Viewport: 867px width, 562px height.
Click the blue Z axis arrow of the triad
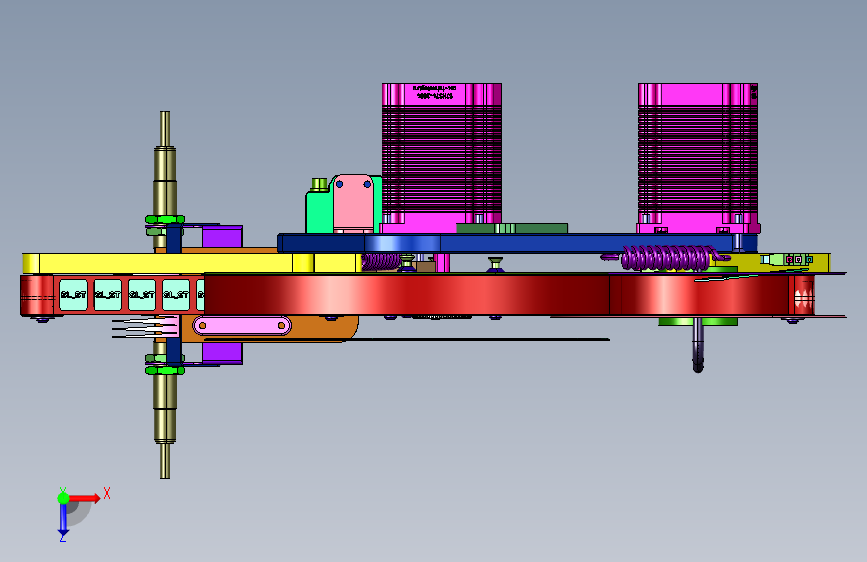63,519
